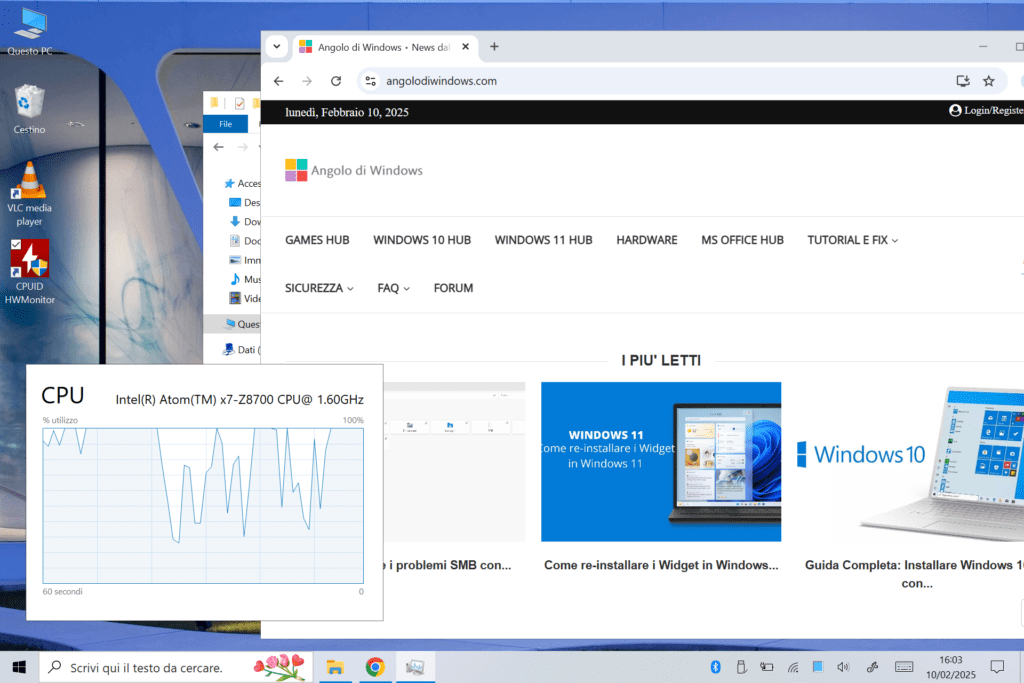Image resolution: width=1024 pixels, height=683 pixels.
Task: Select the WINDOWS 11 HUB menu item
Action: [x=543, y=240]
